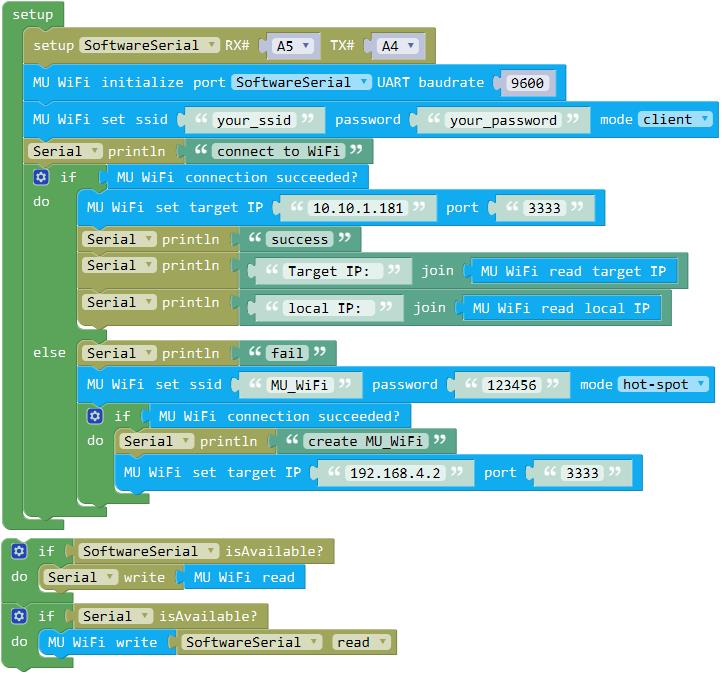
Task: Edit target IP 192.168.4.2 field
Action: click(395, 473)
